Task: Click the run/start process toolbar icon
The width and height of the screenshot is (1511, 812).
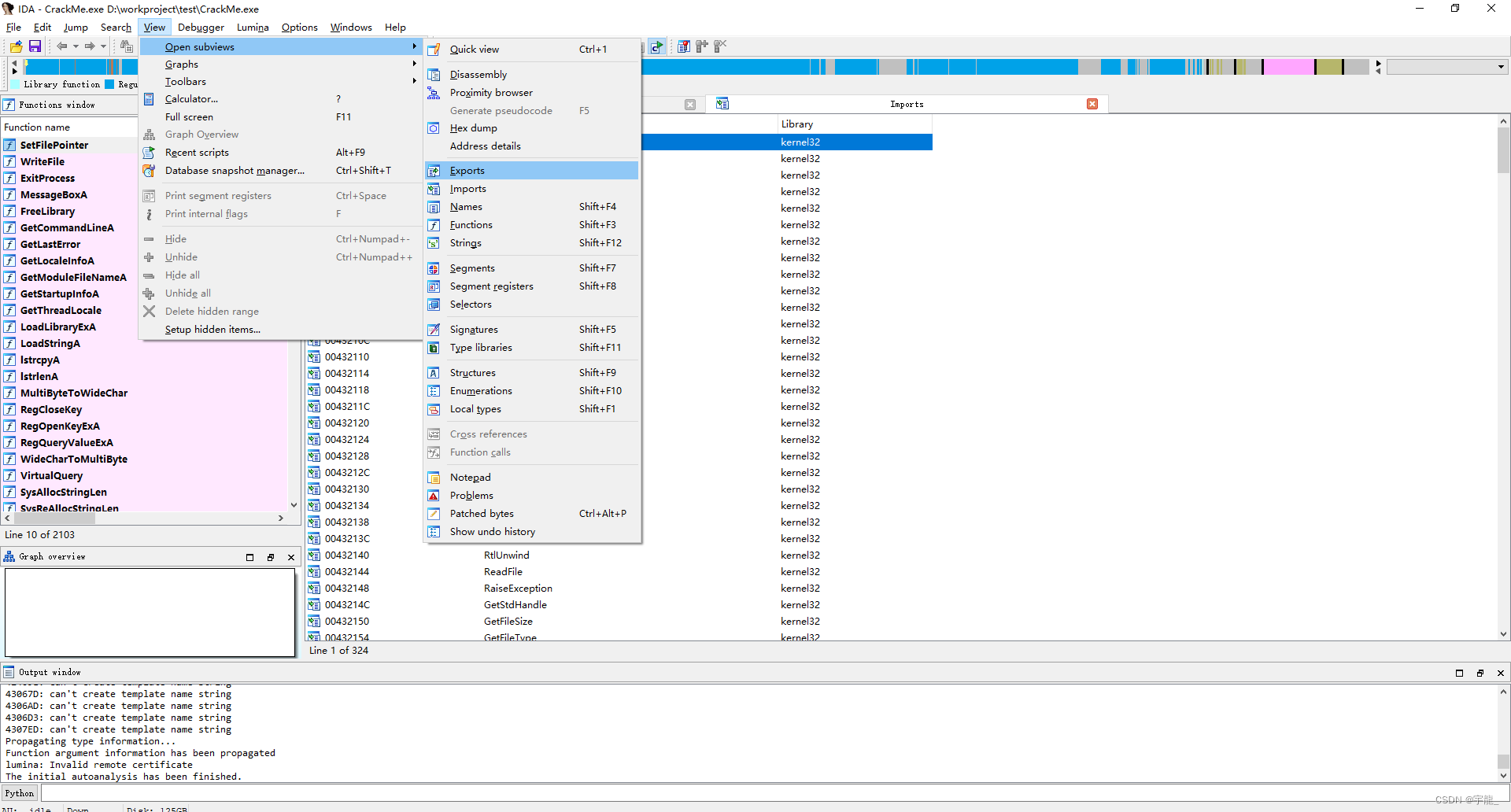Action: (657, 46)
